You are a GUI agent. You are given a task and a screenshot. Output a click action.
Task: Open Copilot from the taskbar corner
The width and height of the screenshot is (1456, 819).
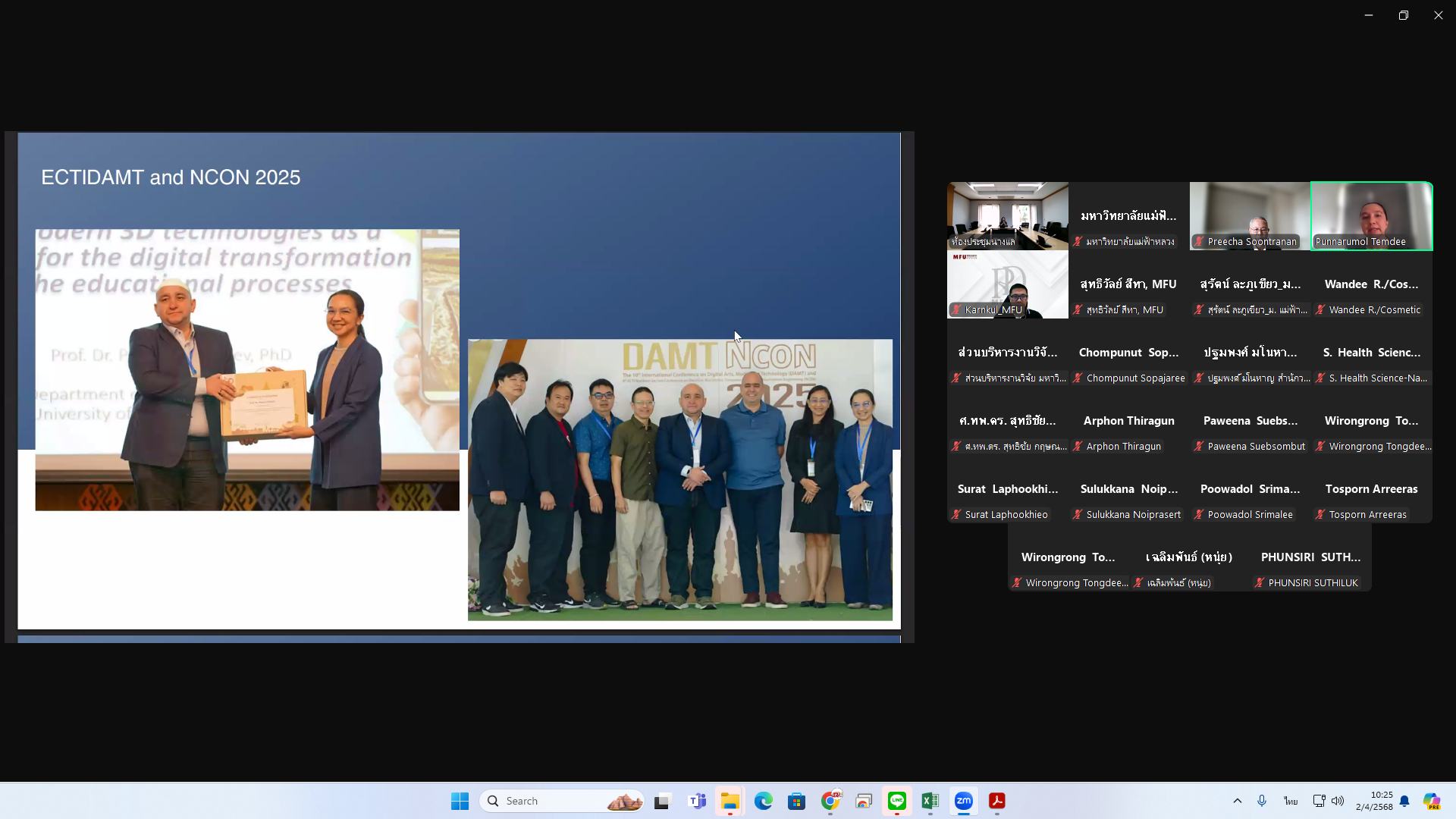point(1431,801)
